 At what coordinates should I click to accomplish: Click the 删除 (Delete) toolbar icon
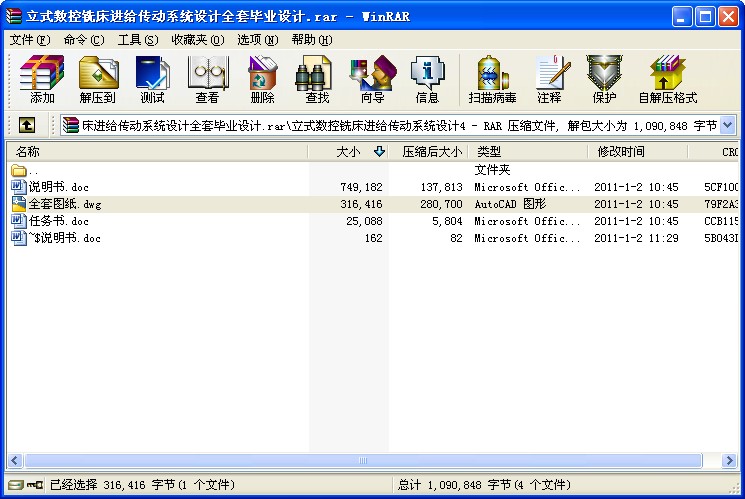262,80
